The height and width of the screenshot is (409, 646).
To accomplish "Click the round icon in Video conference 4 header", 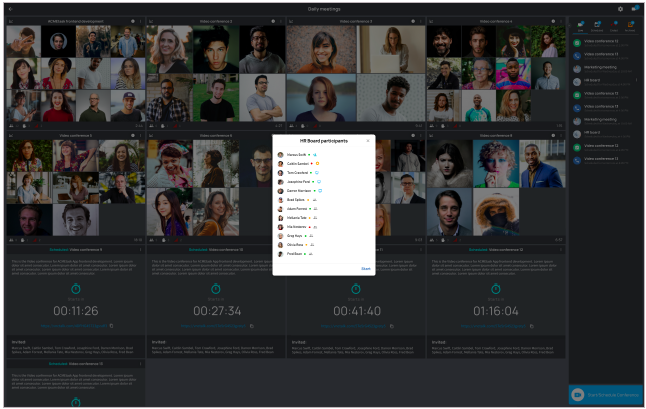I will point(553,21).
